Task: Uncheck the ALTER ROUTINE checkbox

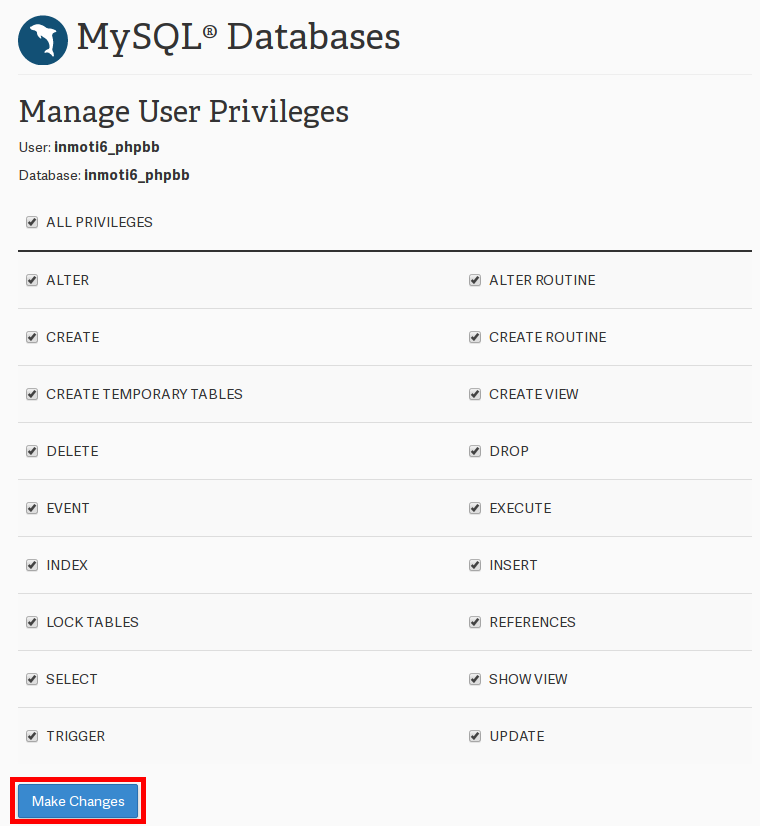Action: coord(475,280)
